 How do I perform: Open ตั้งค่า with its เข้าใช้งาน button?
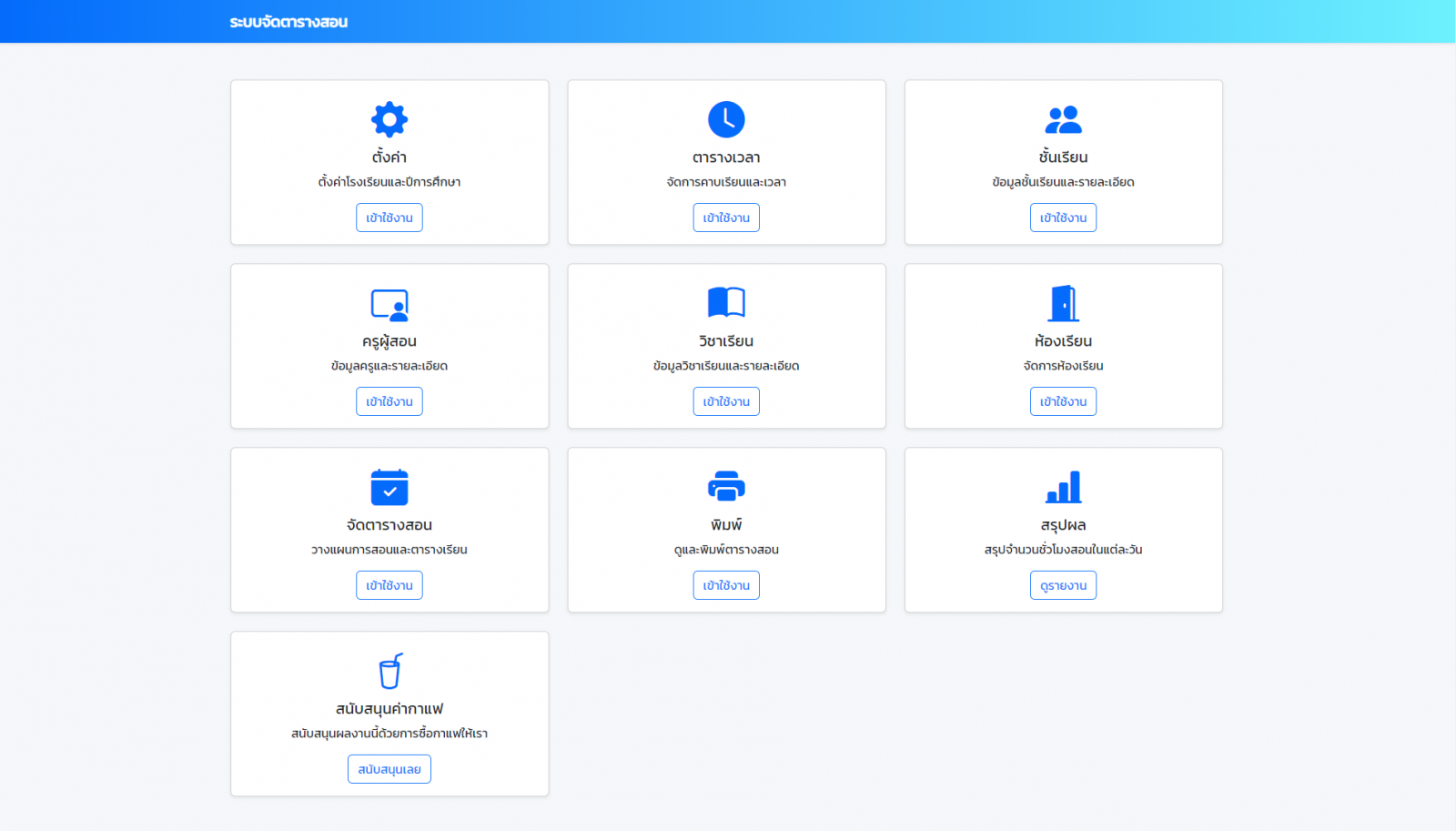tap(389, 218)
